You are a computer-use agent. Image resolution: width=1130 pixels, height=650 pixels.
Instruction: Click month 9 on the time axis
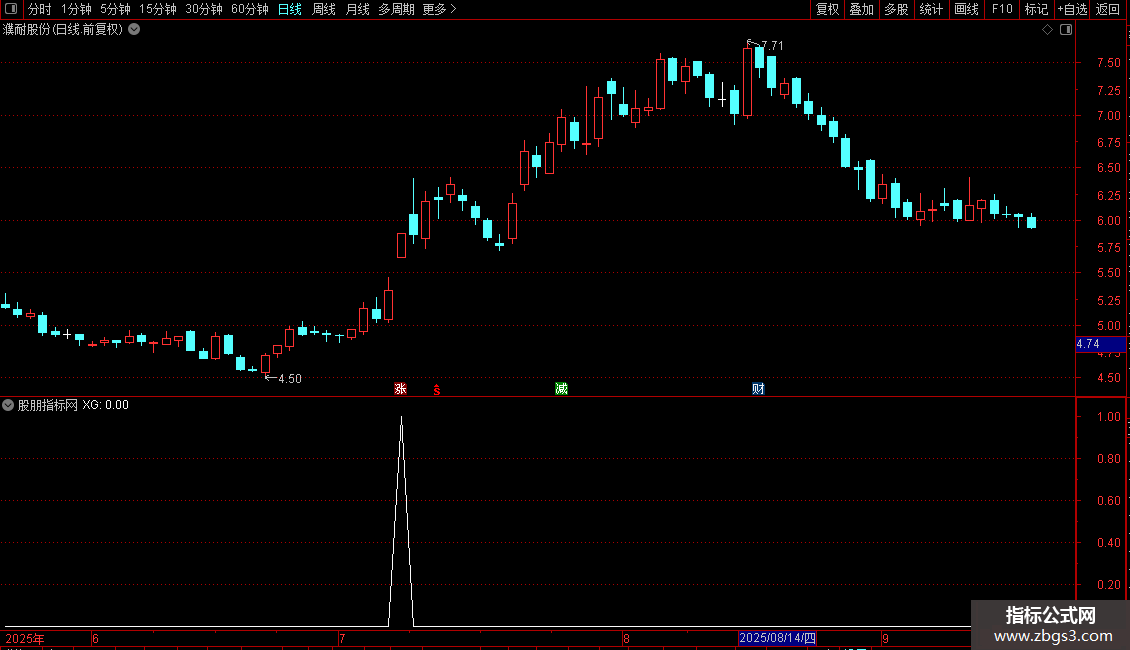pos(885,638)
